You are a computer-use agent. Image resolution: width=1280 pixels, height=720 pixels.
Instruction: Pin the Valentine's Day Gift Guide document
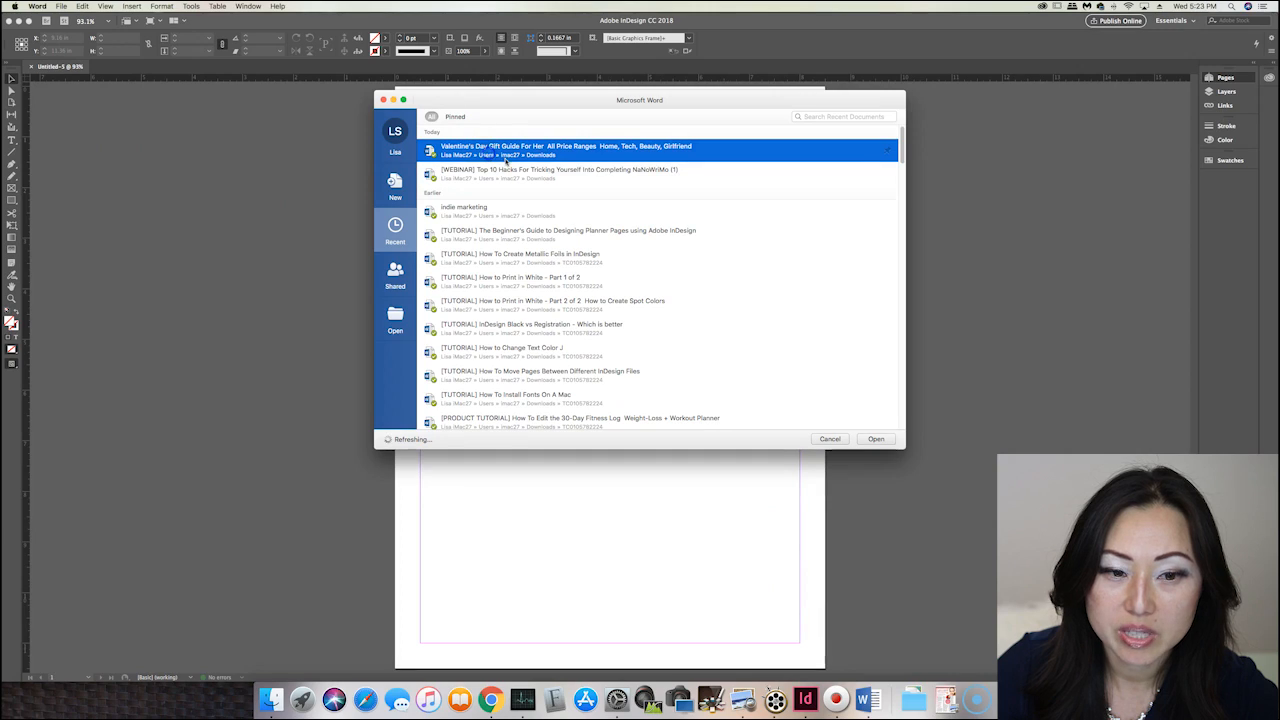point(887,150)
